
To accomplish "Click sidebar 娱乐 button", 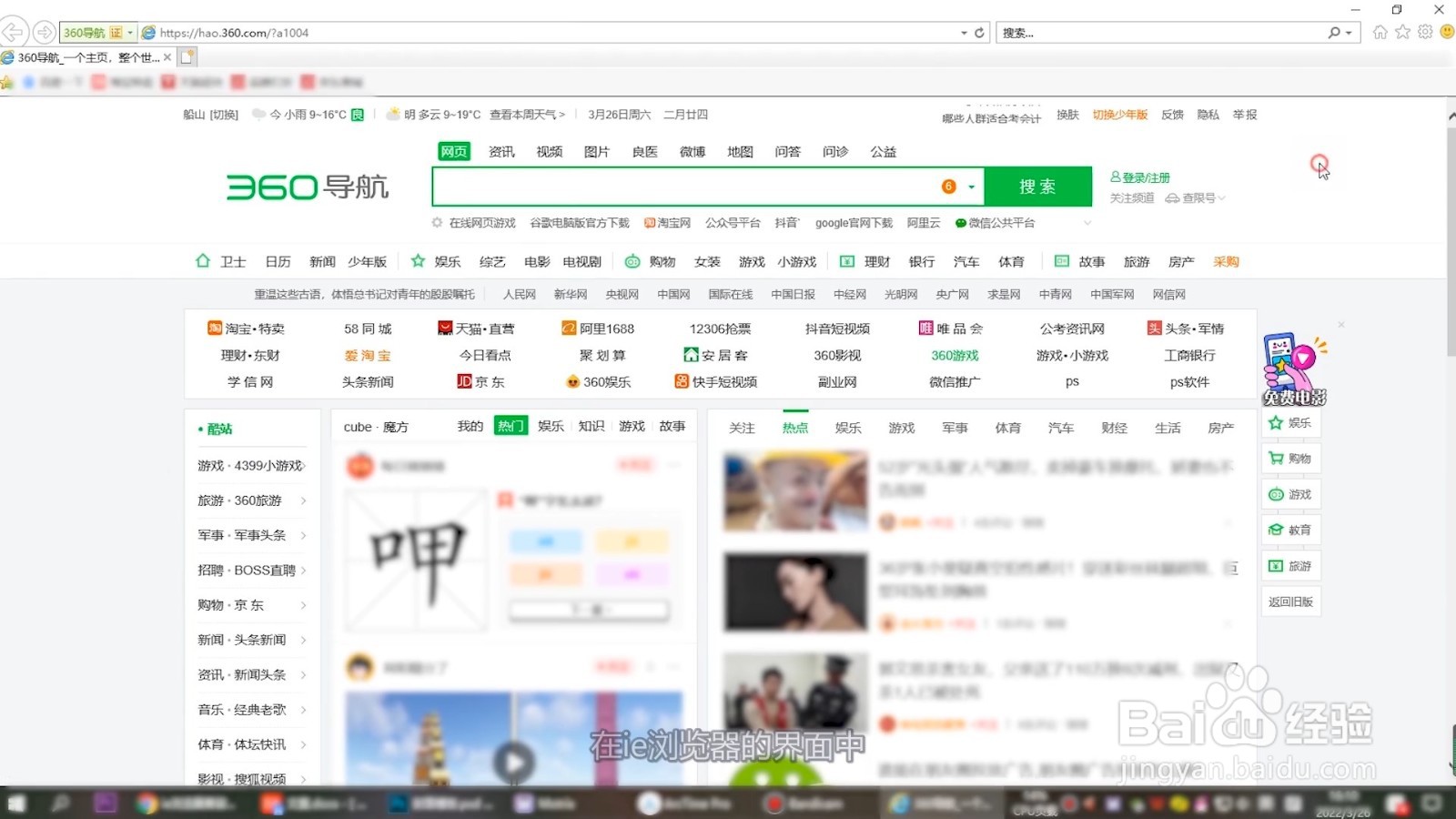I will click(x=1290, y=423).
